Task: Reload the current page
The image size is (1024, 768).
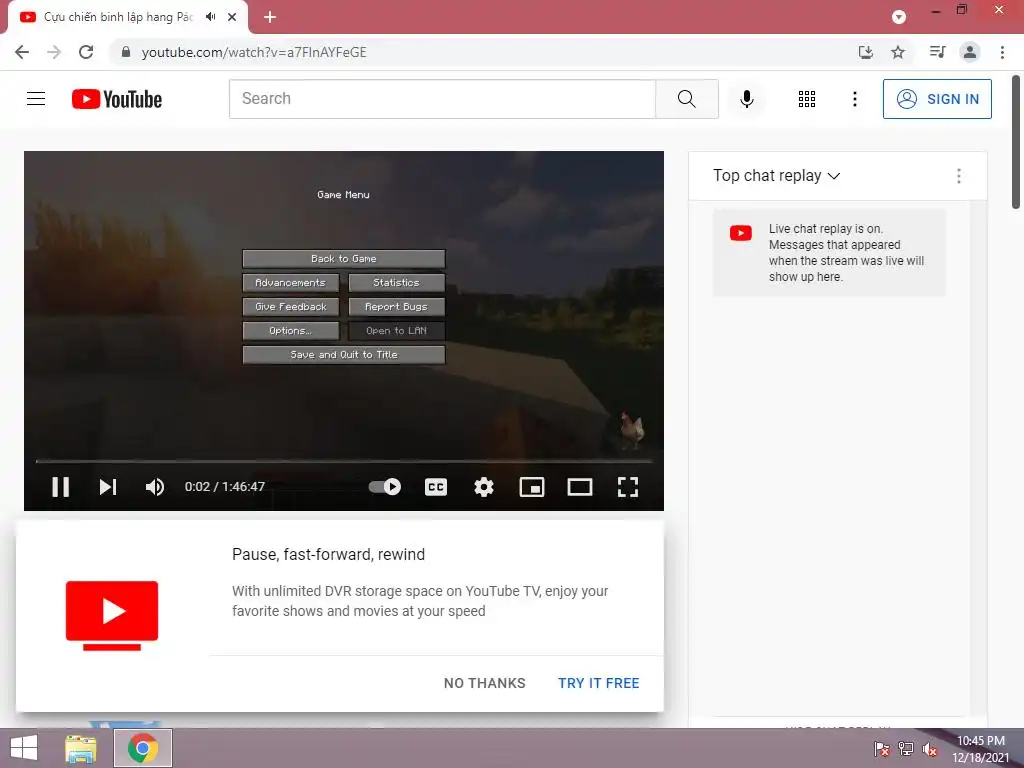Action: click(x=86, y=52)
